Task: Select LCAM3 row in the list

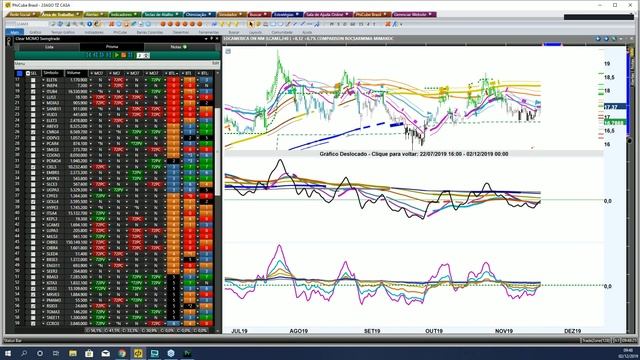Action: [x=114, y=224]
